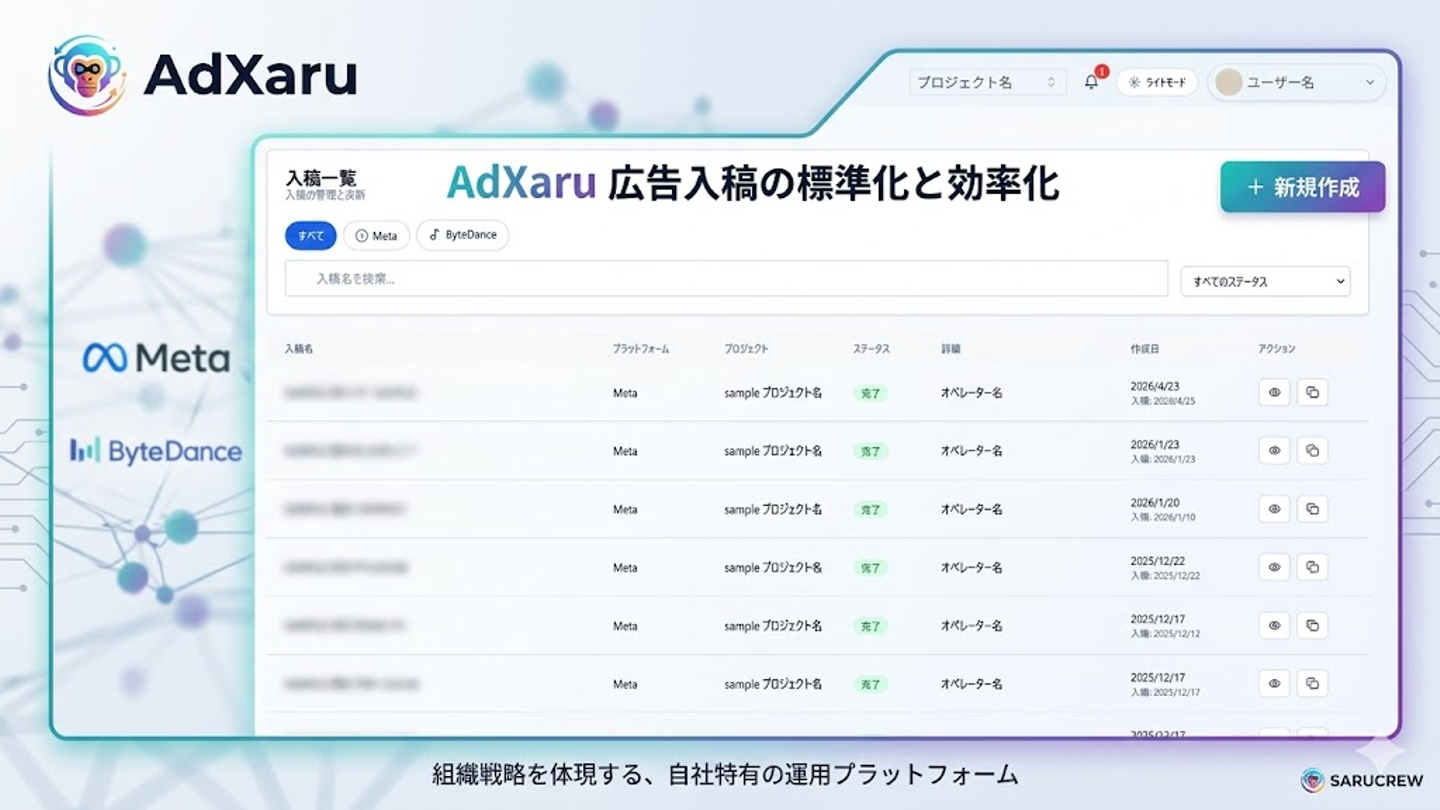Image resolution: width=1440 pixels, height=810 pixels.
Task: Click the 入稿一覧 page heading
Action: [320, 178]
